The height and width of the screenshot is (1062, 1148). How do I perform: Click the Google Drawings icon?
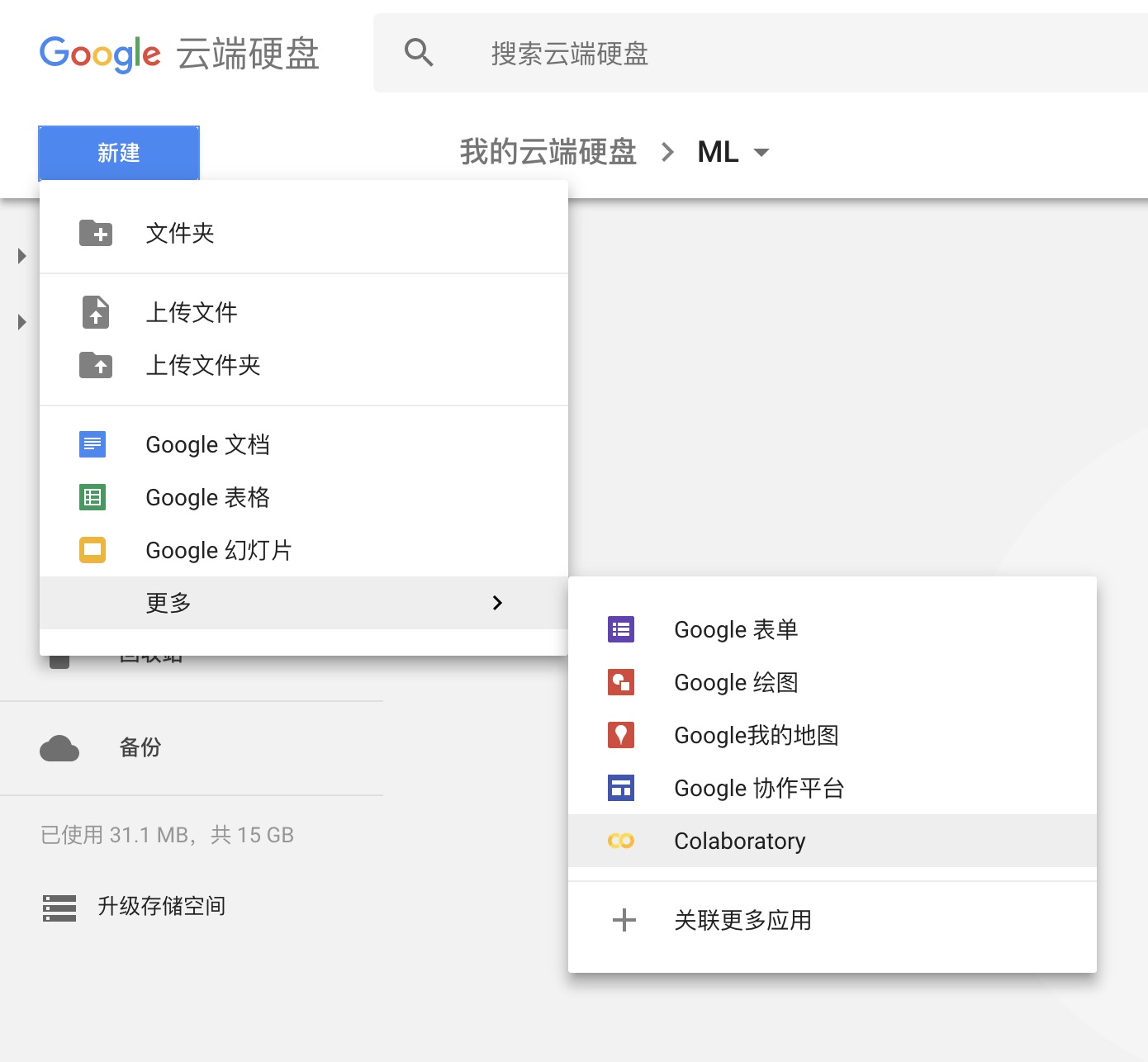point(621,682)
